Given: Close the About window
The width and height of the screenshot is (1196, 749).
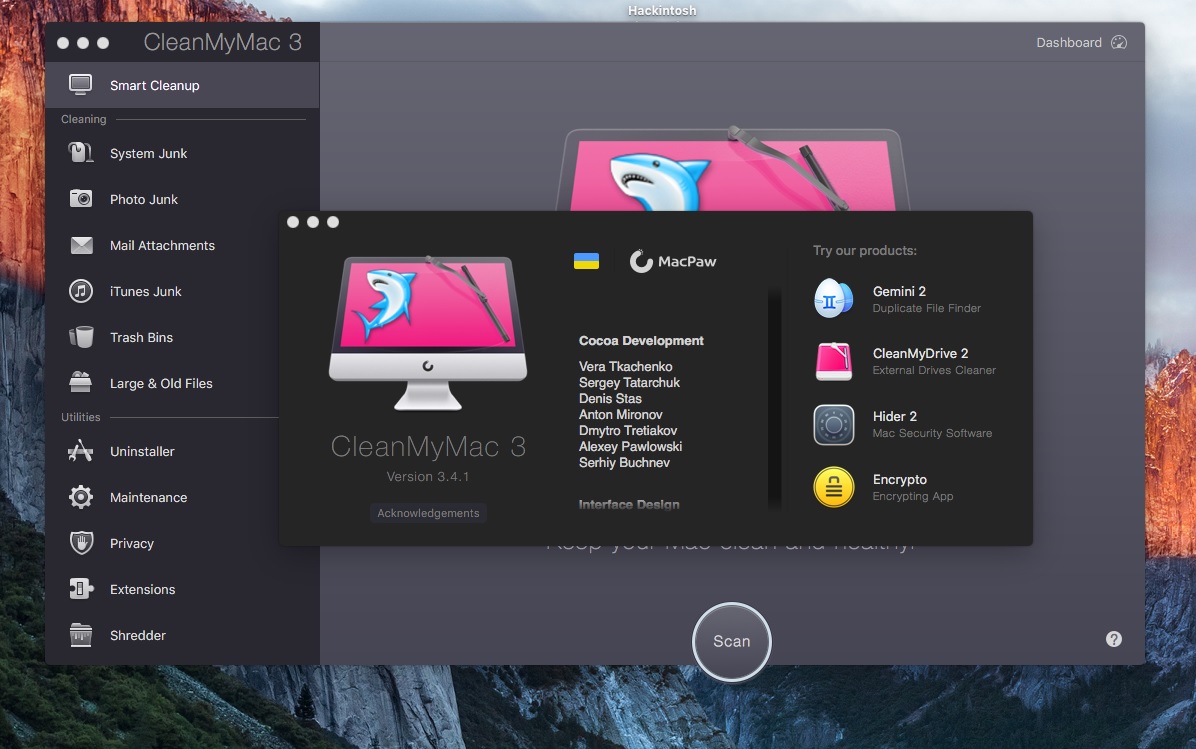Looking at the screenshot, I should point(293,222).
